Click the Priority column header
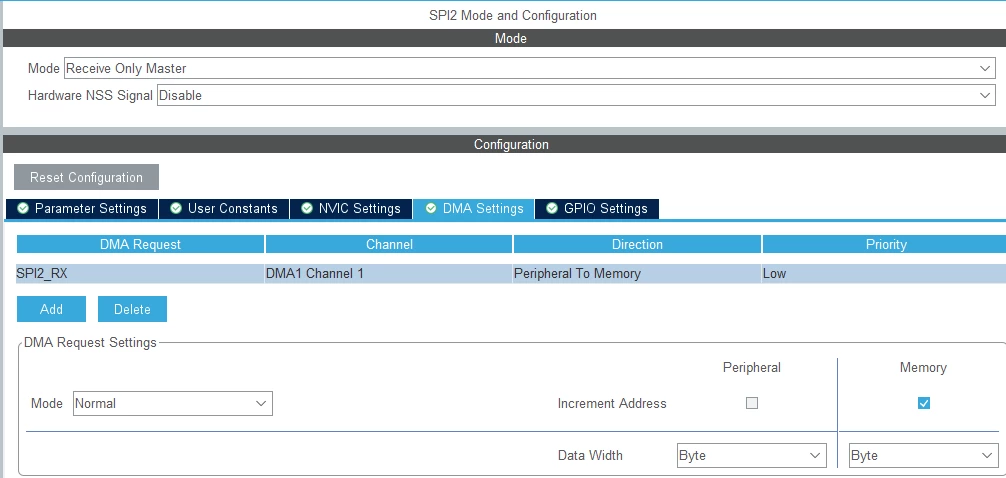The height and width of the screenshot is (478, 1006). point(884,244)
